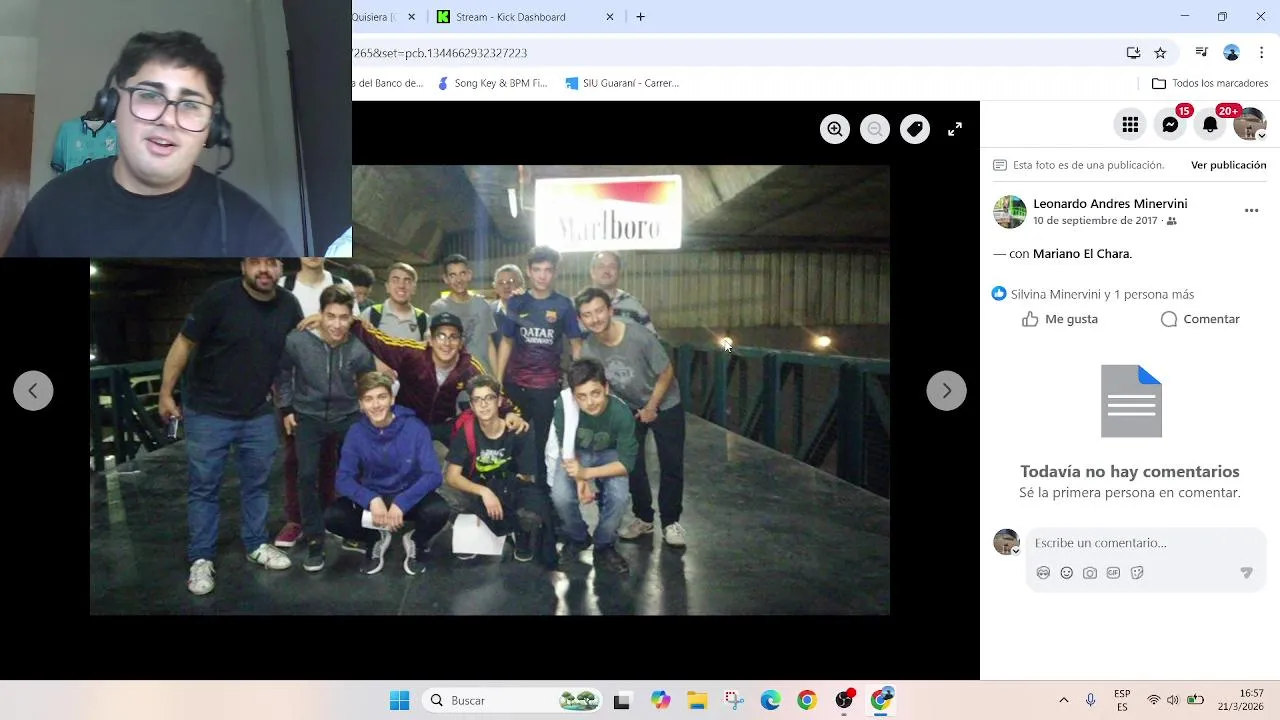The width and height of the screenshot is (1280, 720).
Task: Click microphone tray icon
Action: point(1091,701)
